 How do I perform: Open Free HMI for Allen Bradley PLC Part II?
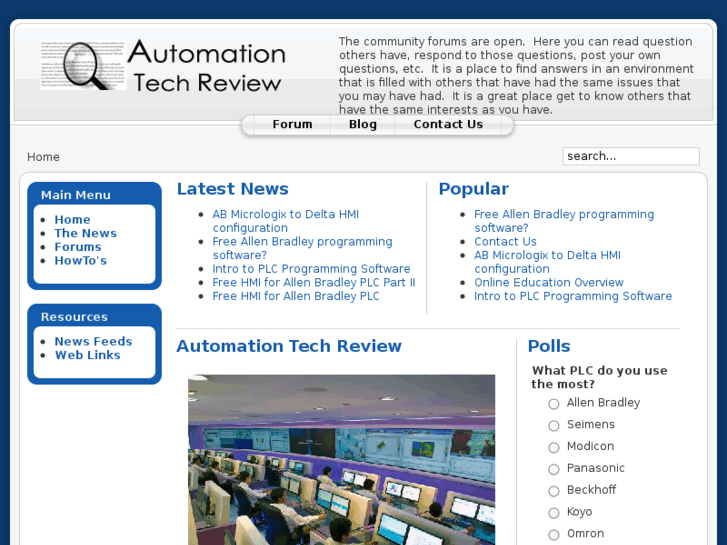pos(313,282)
